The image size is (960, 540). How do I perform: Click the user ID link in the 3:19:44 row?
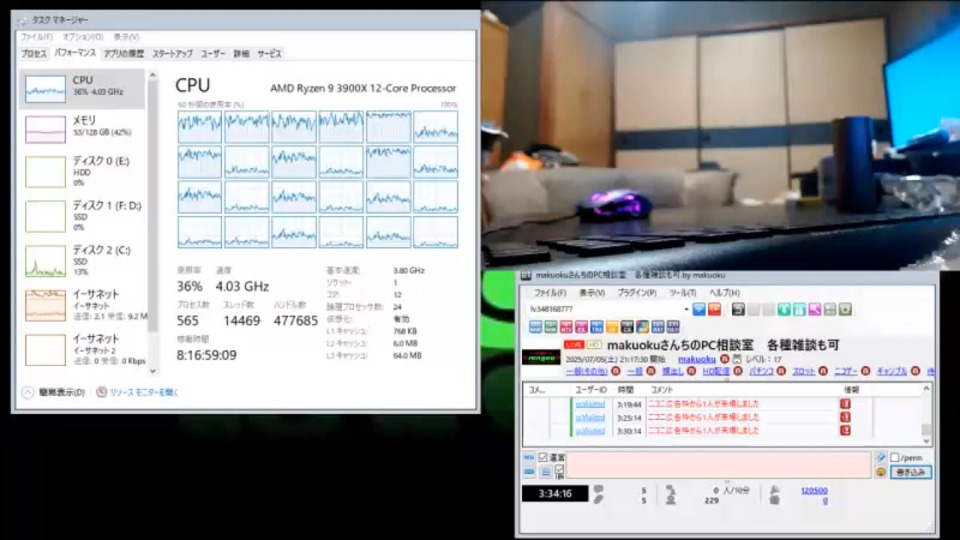[x=590, y=404]
